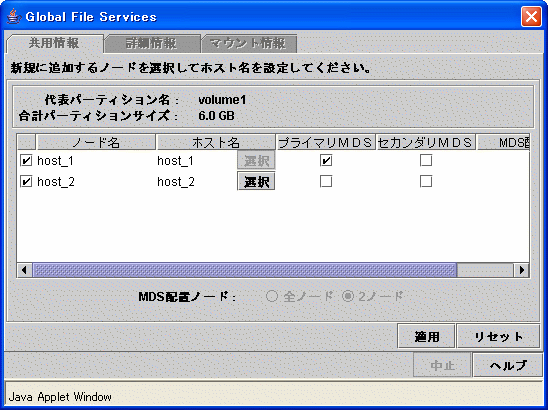This screenshot has height=410, width=548.
Task: Switch to the 共用情報 tab
Action: [x=55, y=43]
